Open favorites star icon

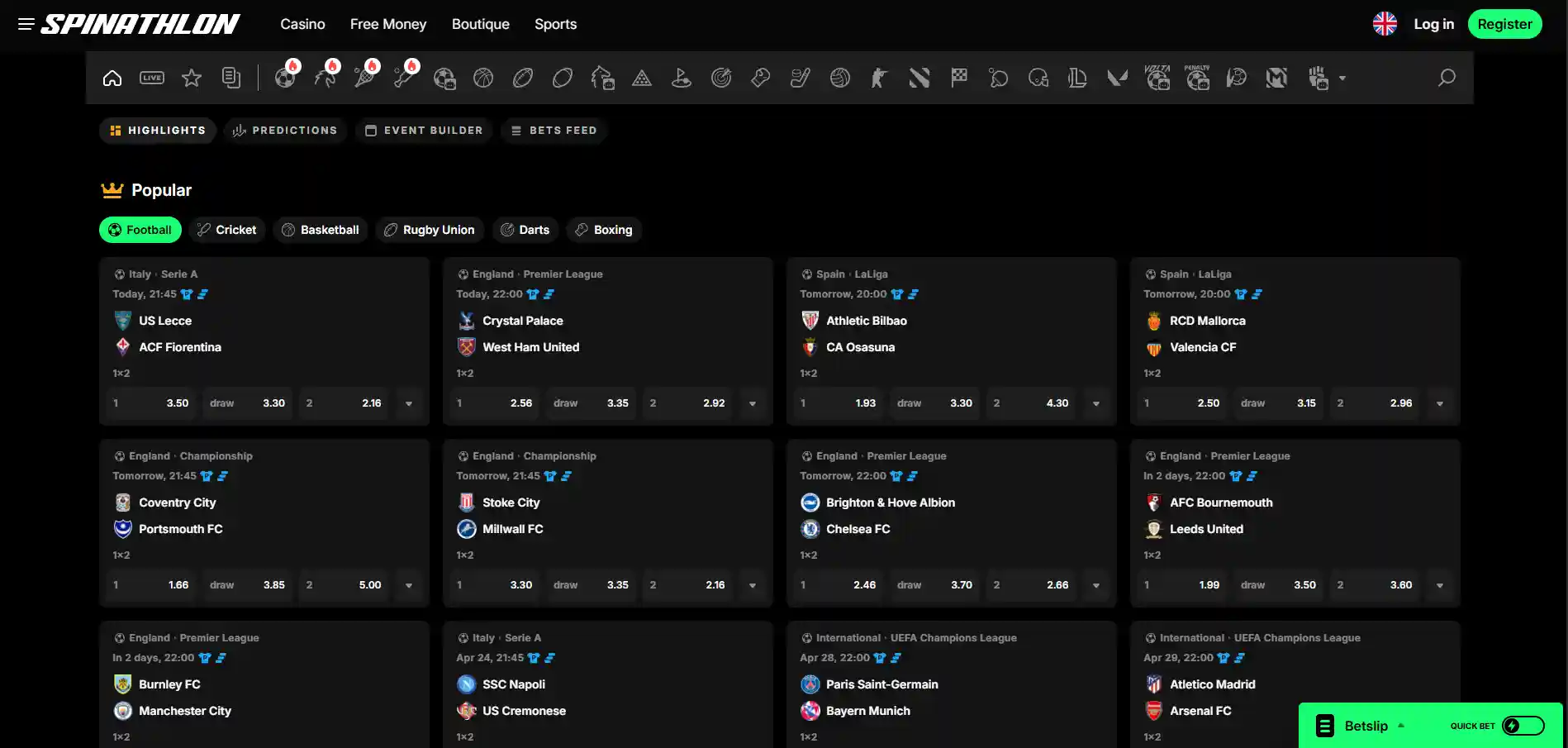(x=192, y=78)
